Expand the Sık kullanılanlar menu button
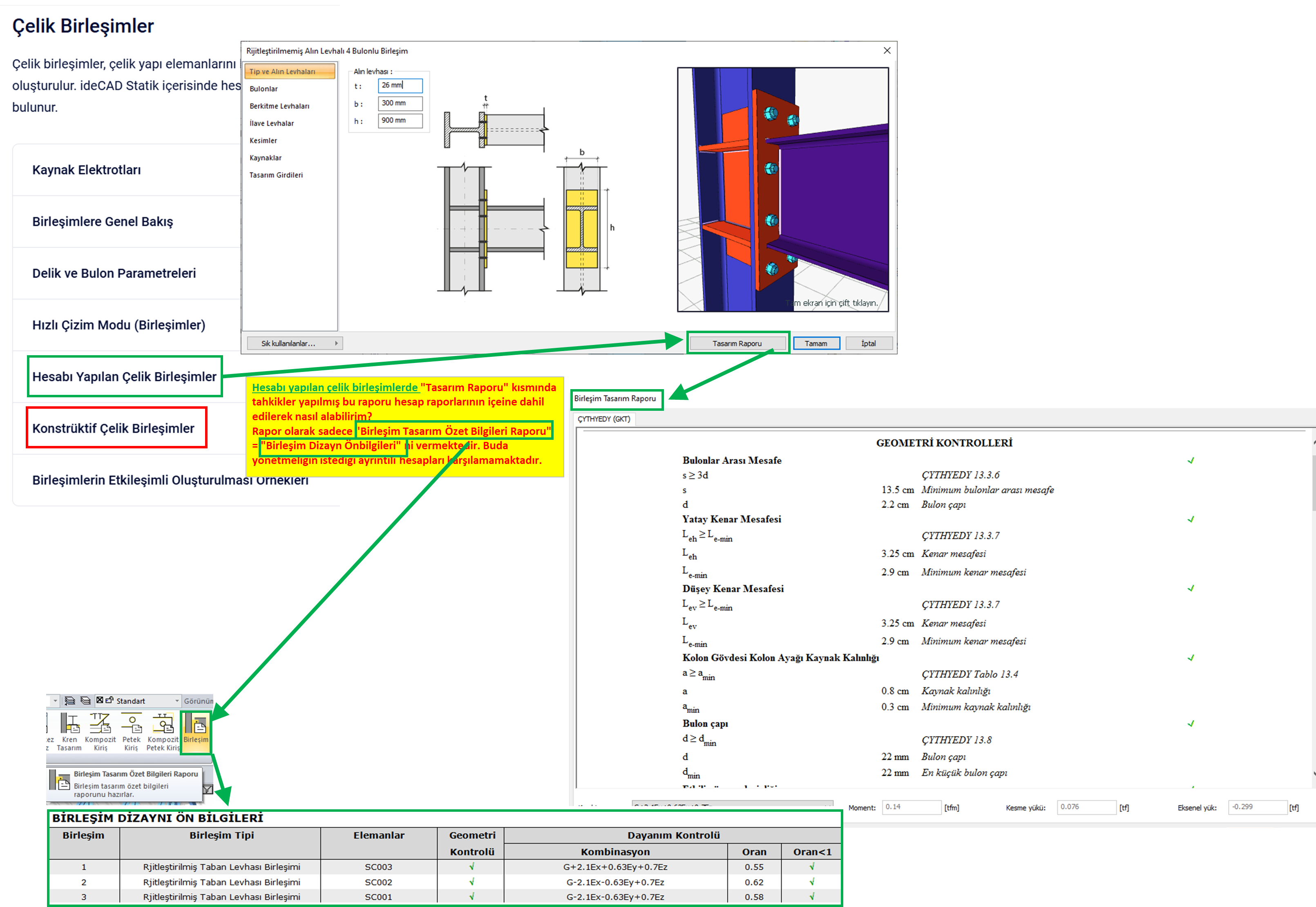The height and width of the screenshot is (907, 1316). click(x=294, y=343)
